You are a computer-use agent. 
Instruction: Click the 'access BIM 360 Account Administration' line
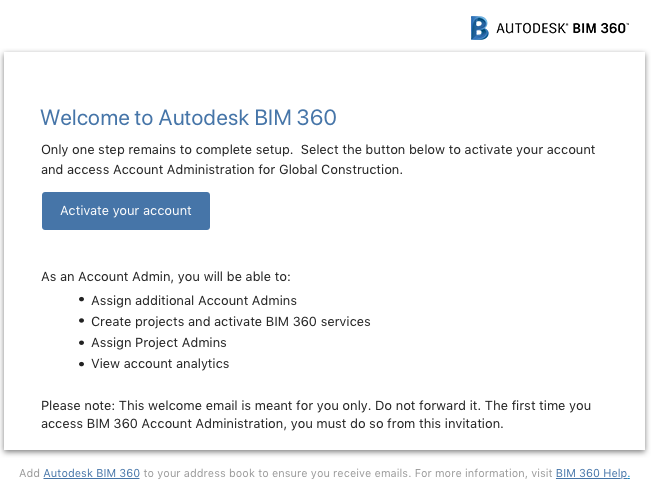[272, 424]
